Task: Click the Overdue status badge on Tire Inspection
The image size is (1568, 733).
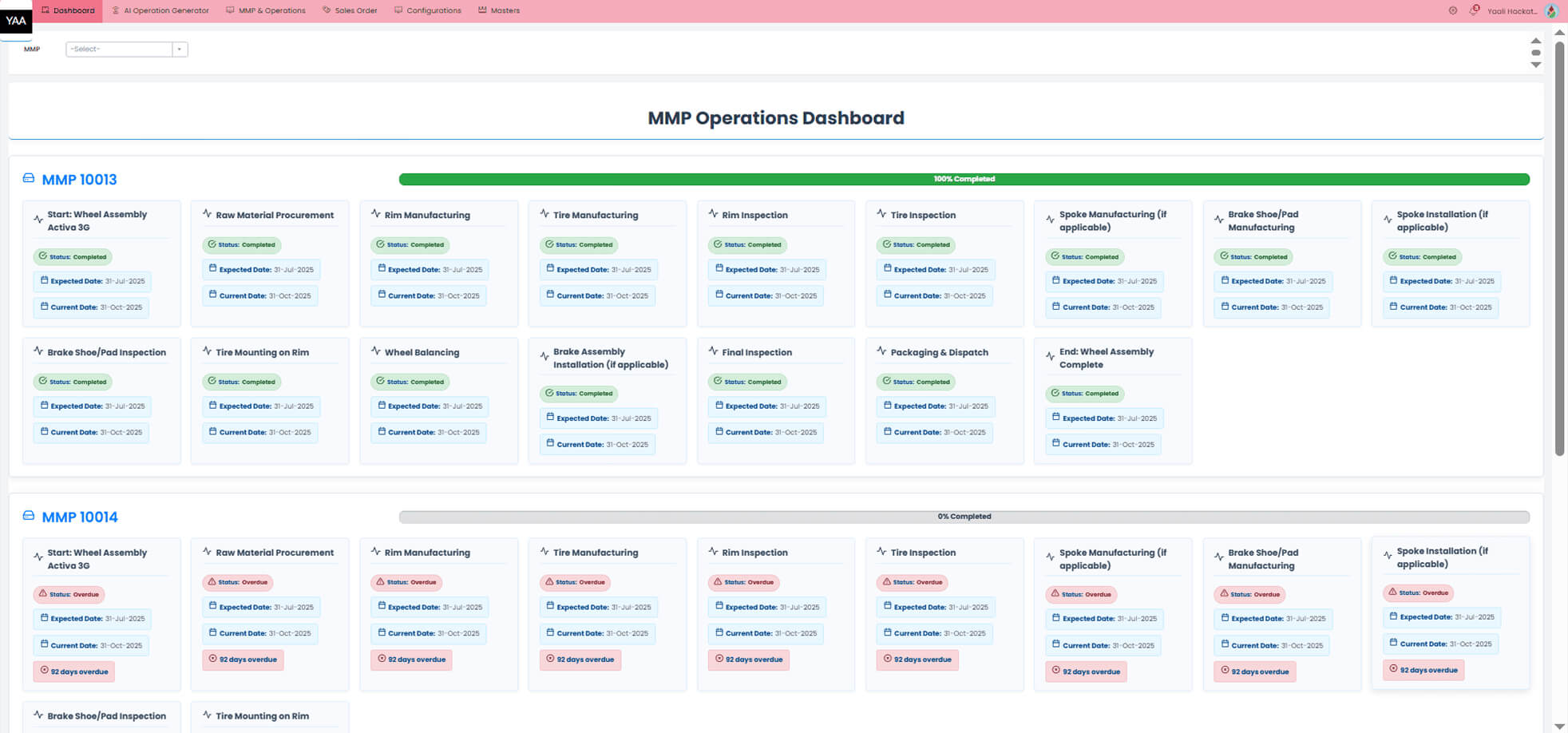Action: [x=913, y=582]
